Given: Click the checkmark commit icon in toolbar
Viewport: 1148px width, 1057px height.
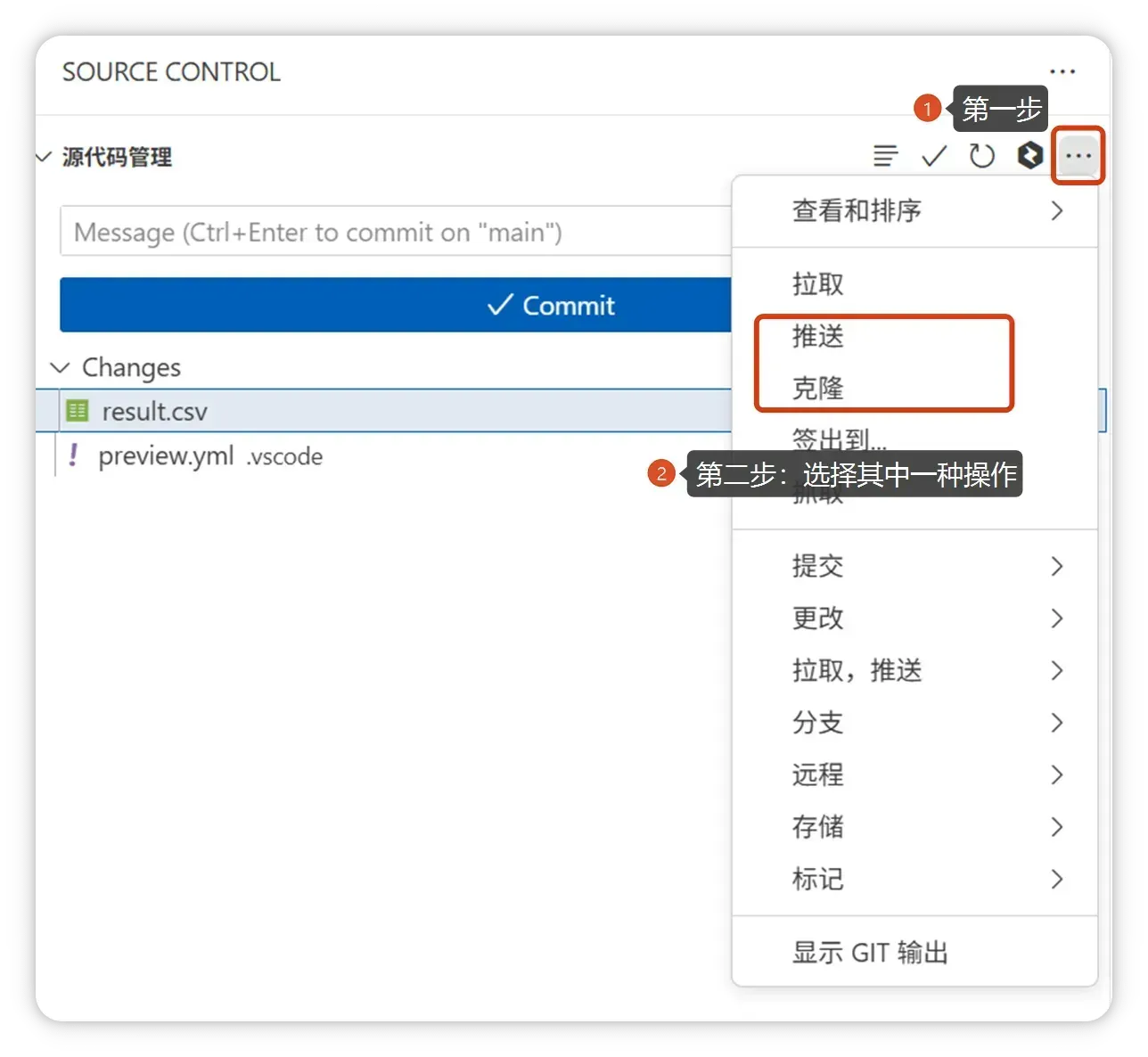Looking at the screenshot, I should coord(933,156).
